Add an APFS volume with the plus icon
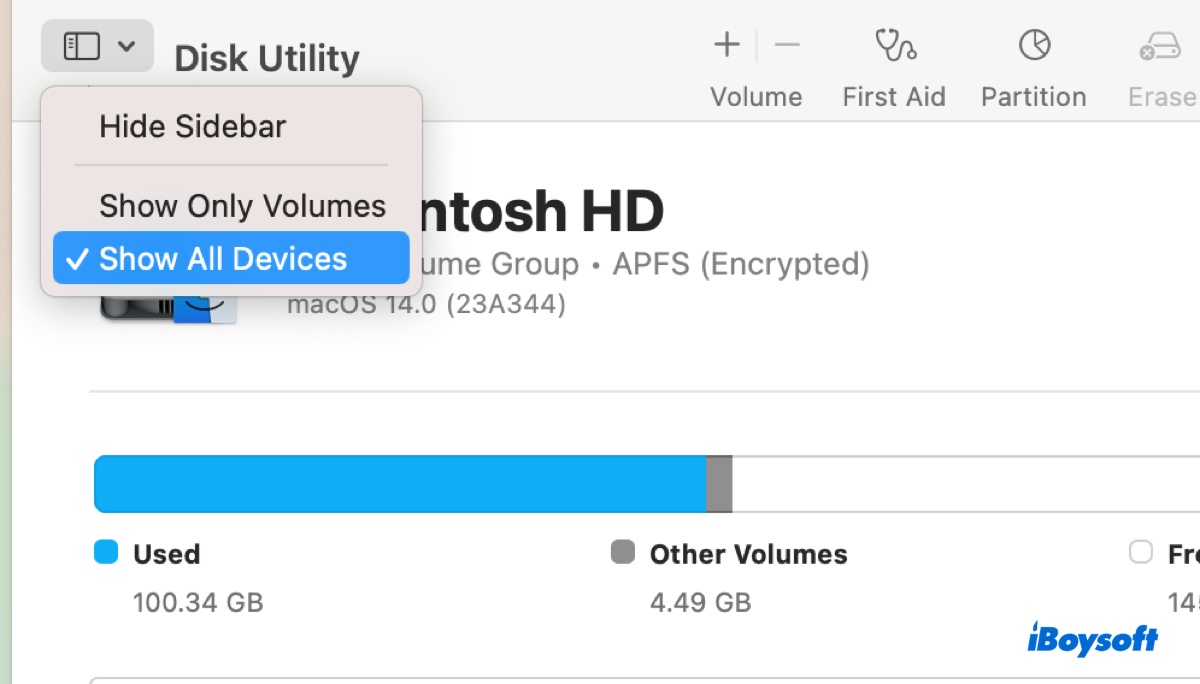This screenshot has width=1200, height=684. coord(725,45)
